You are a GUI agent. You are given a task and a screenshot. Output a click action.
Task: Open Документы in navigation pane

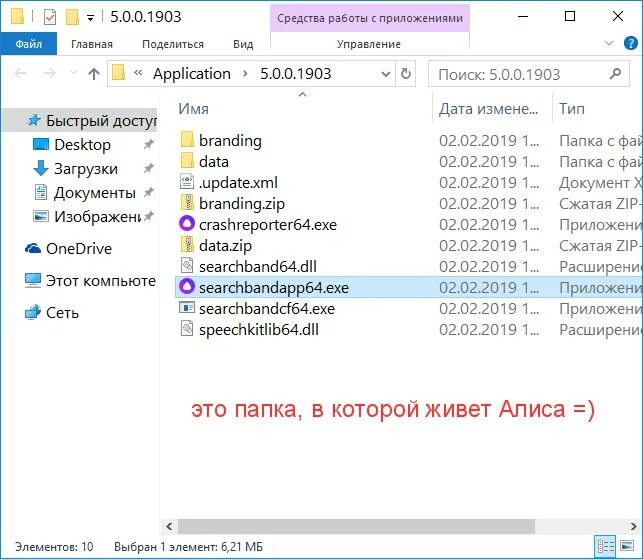94,193
